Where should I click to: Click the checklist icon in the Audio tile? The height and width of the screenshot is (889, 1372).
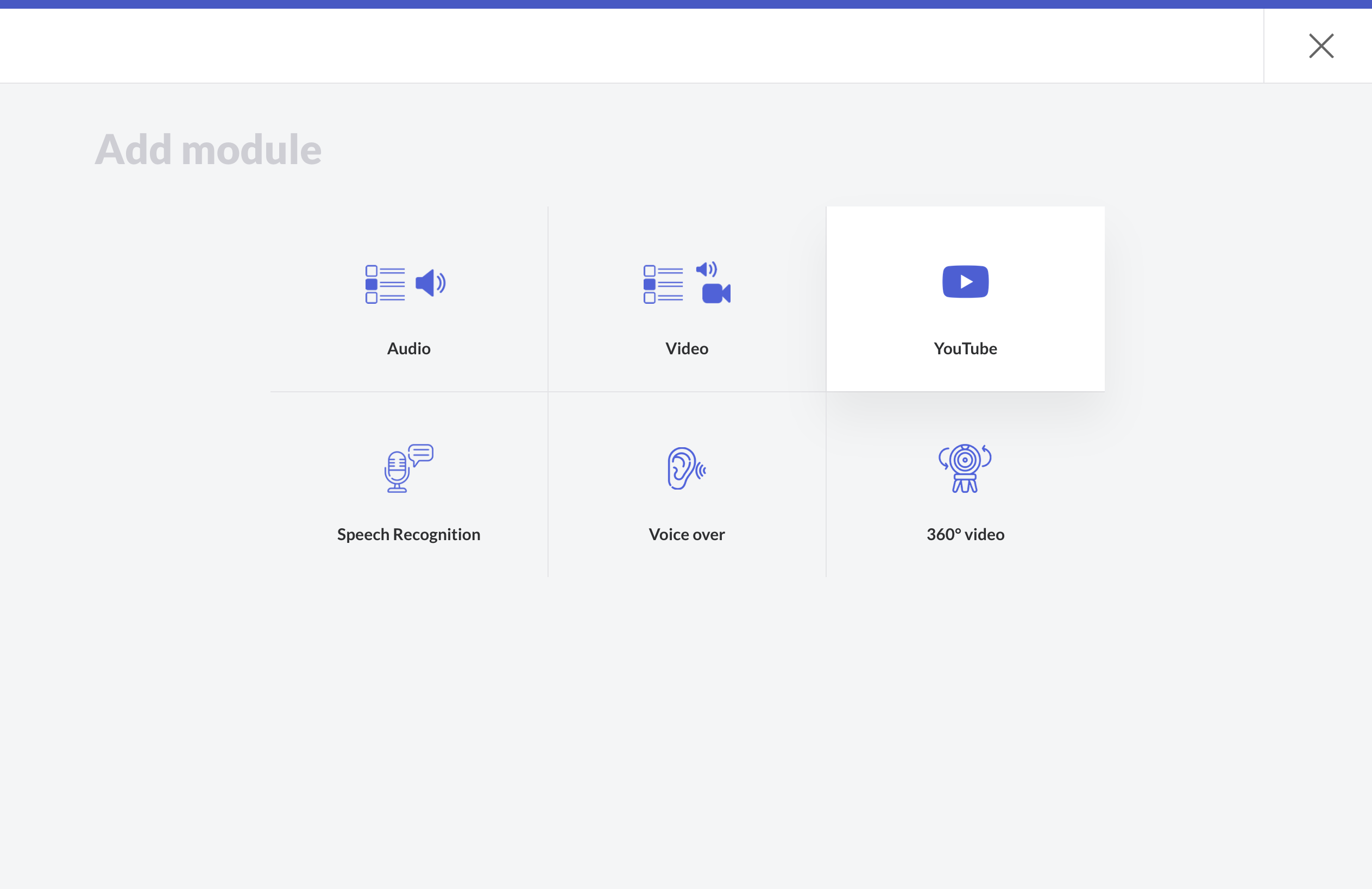(x=385, y=284)
